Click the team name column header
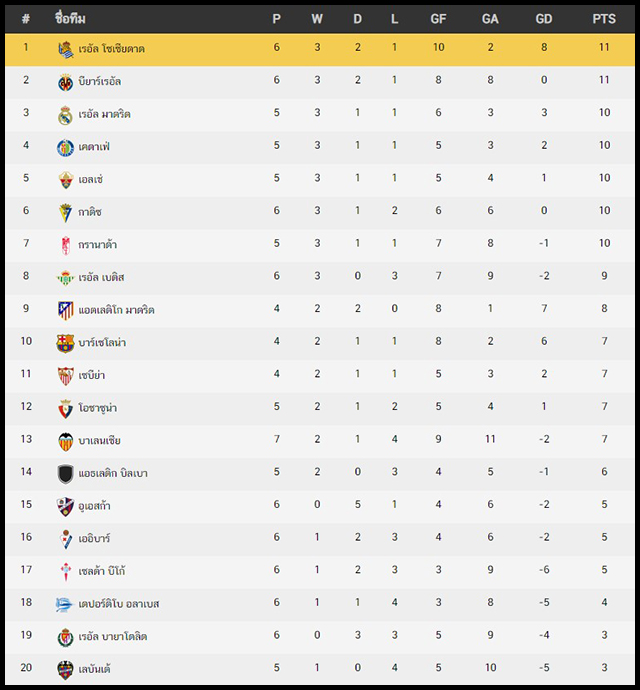Viewport: 640px width, 690px height. click(70, 18)
